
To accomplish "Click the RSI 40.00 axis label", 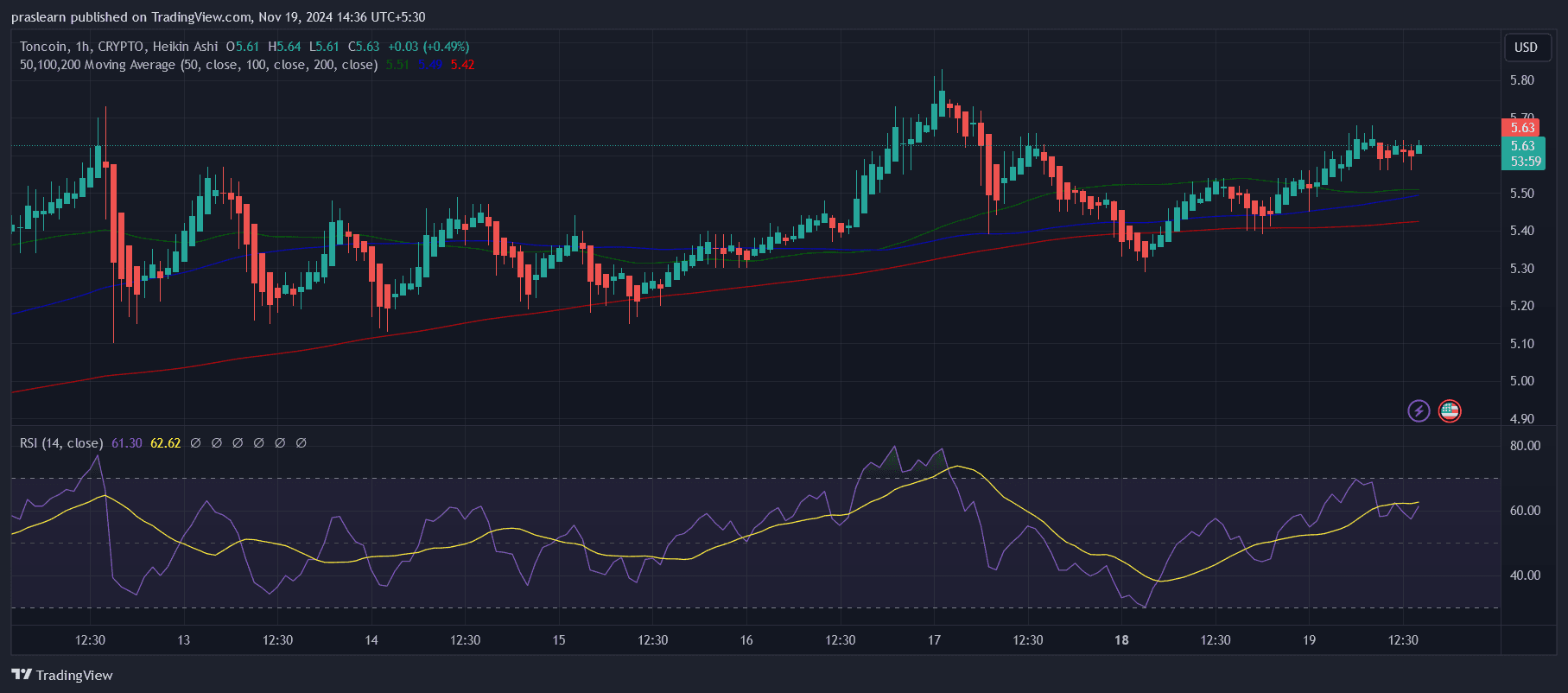I will pyautogui.click(x=1525, y=575).
